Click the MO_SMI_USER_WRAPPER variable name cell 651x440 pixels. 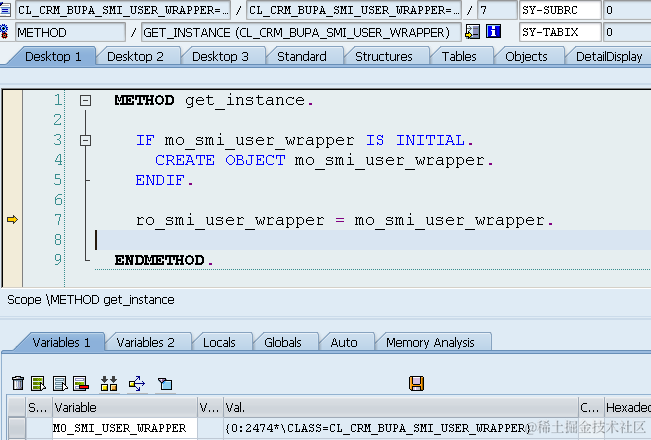coord(125,428)
